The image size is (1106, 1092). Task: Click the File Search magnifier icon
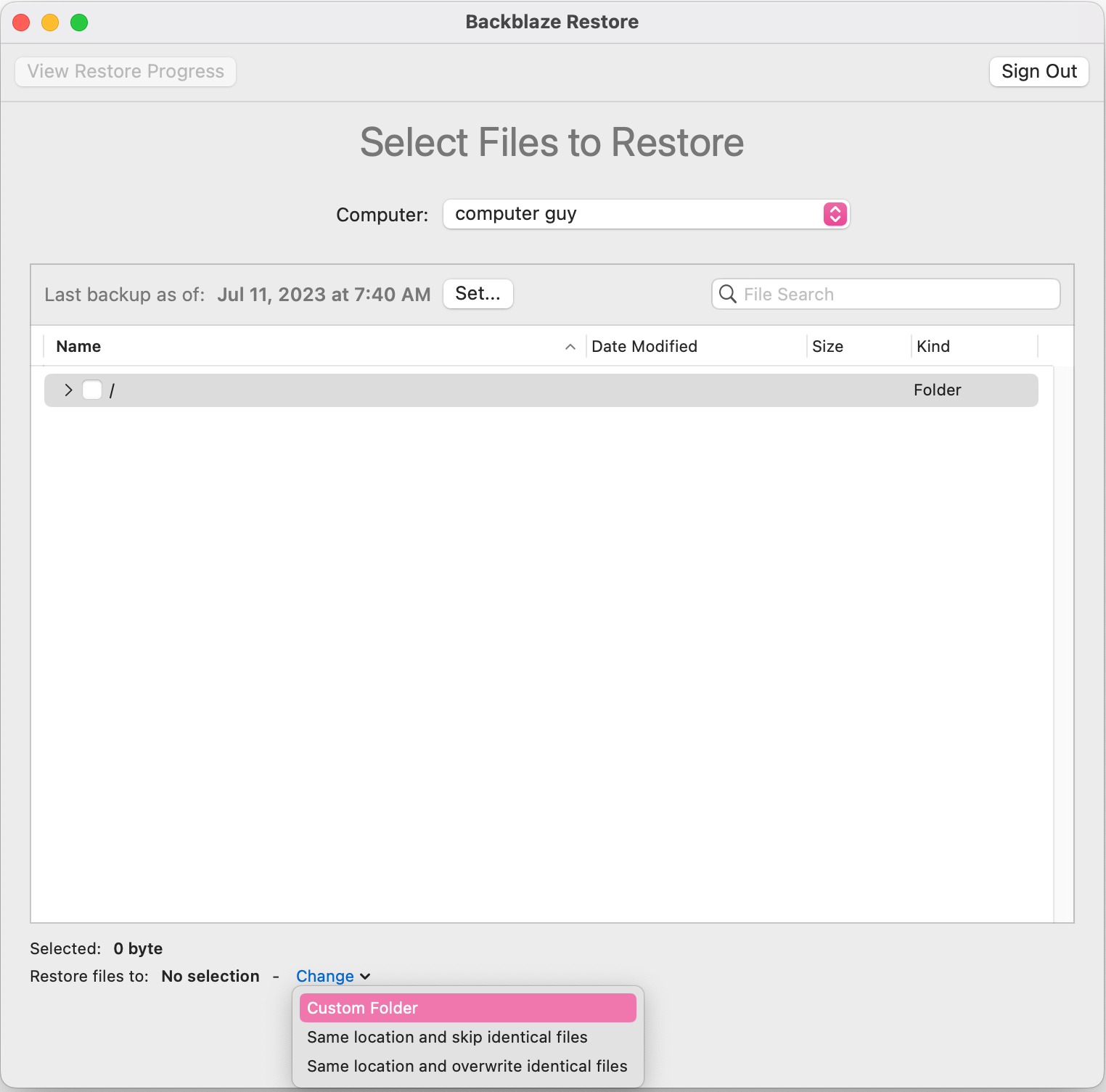point(727,294)
